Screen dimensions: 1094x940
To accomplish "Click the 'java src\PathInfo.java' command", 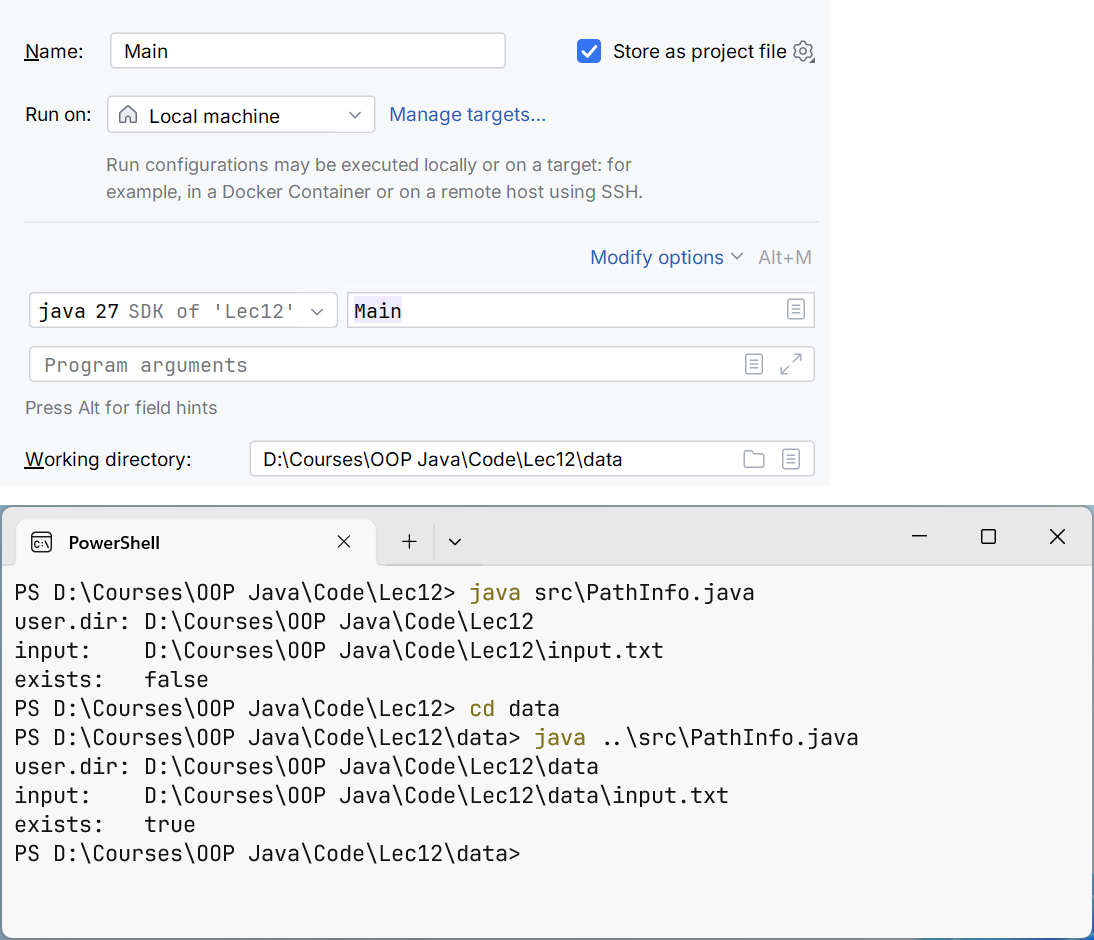I will [x=612, y=592].
